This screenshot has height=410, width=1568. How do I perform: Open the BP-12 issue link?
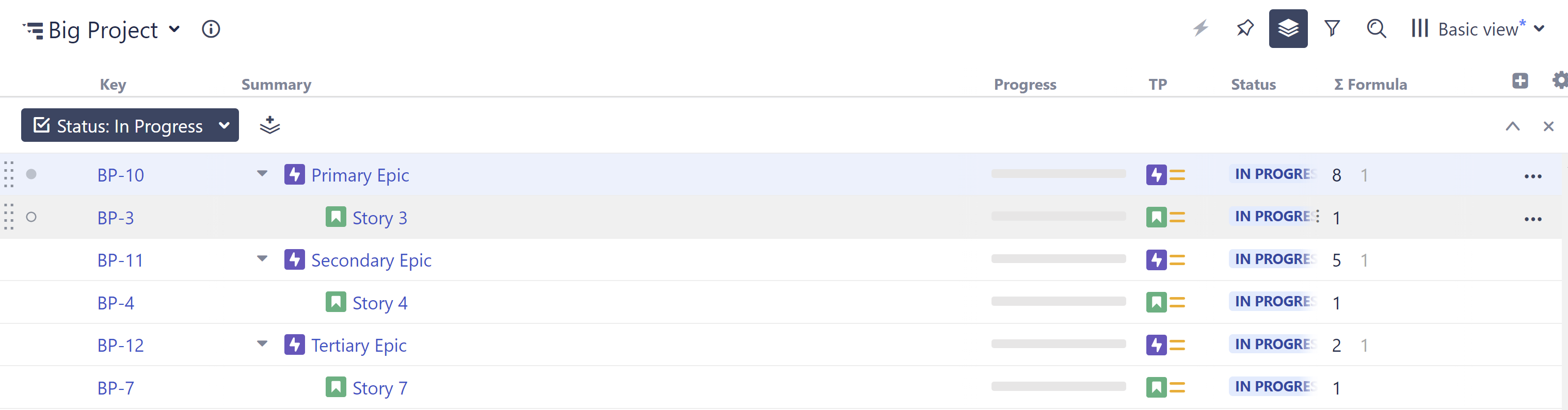click(121, 346)
